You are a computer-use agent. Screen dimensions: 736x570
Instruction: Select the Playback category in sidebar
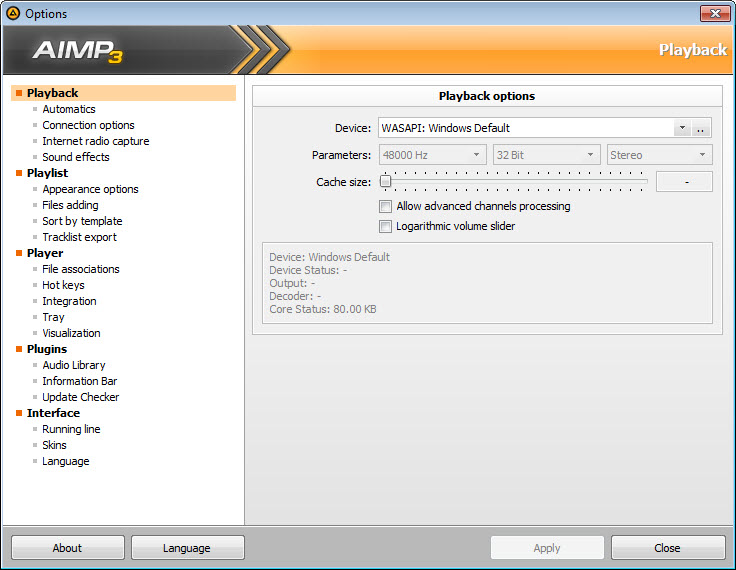123,93
